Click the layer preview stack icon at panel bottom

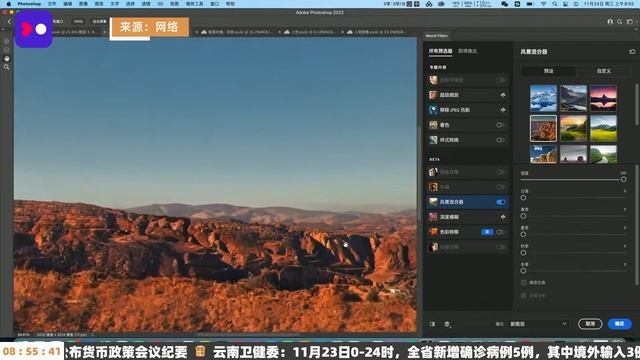(447, 324)
